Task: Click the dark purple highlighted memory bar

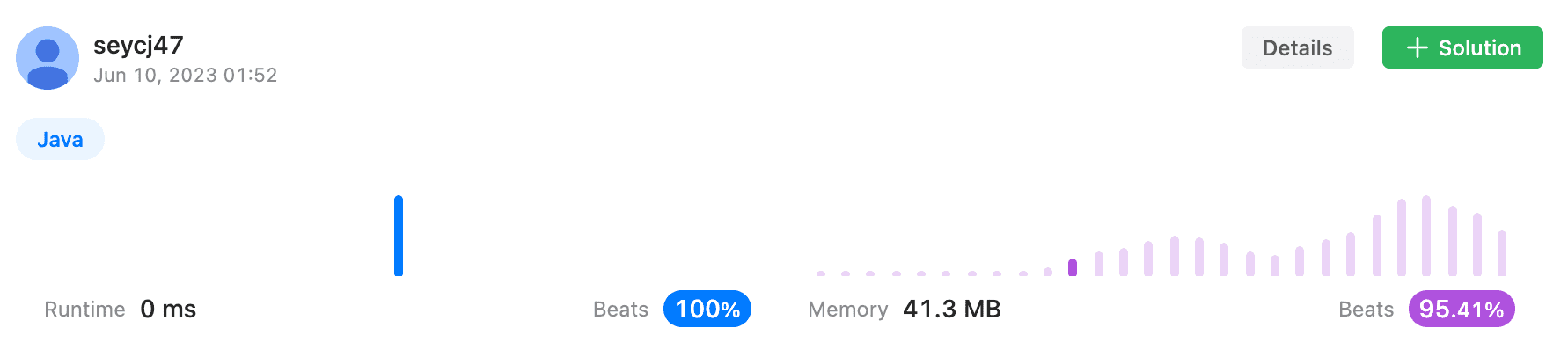Action: 1073,267
